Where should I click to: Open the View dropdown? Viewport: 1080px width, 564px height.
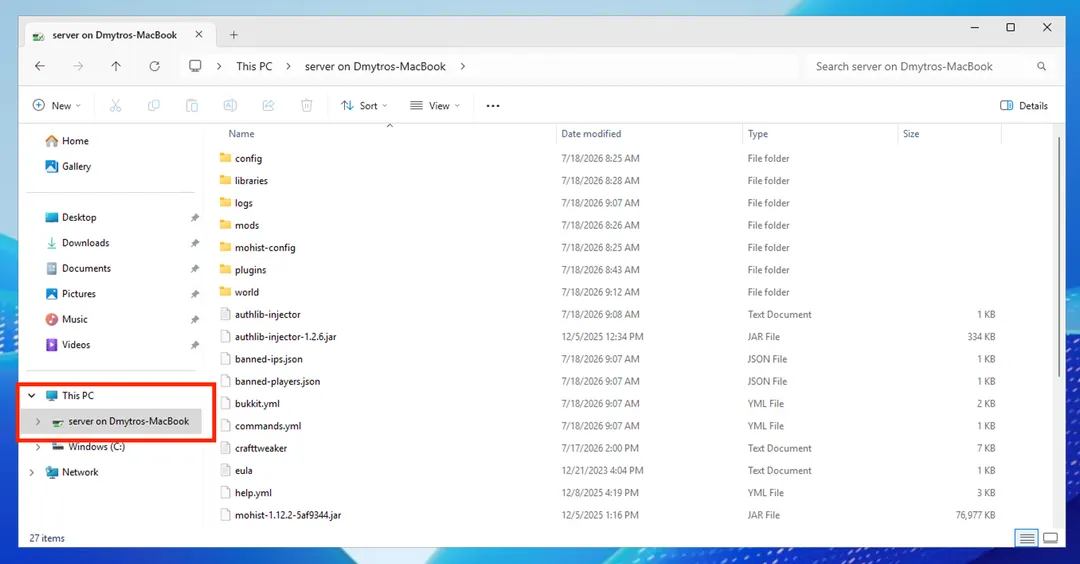(x=435, y=105)
